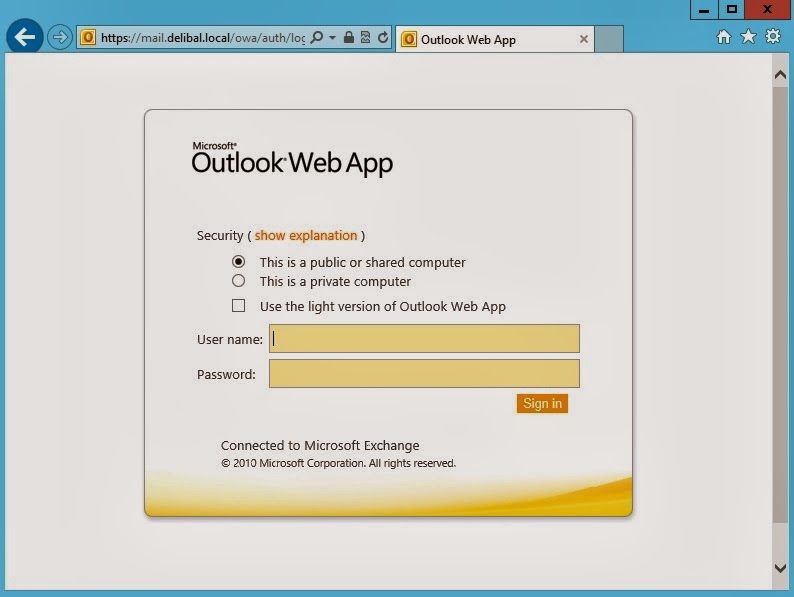
Task: Open the Tools gear icon
Action: point(772,37)
